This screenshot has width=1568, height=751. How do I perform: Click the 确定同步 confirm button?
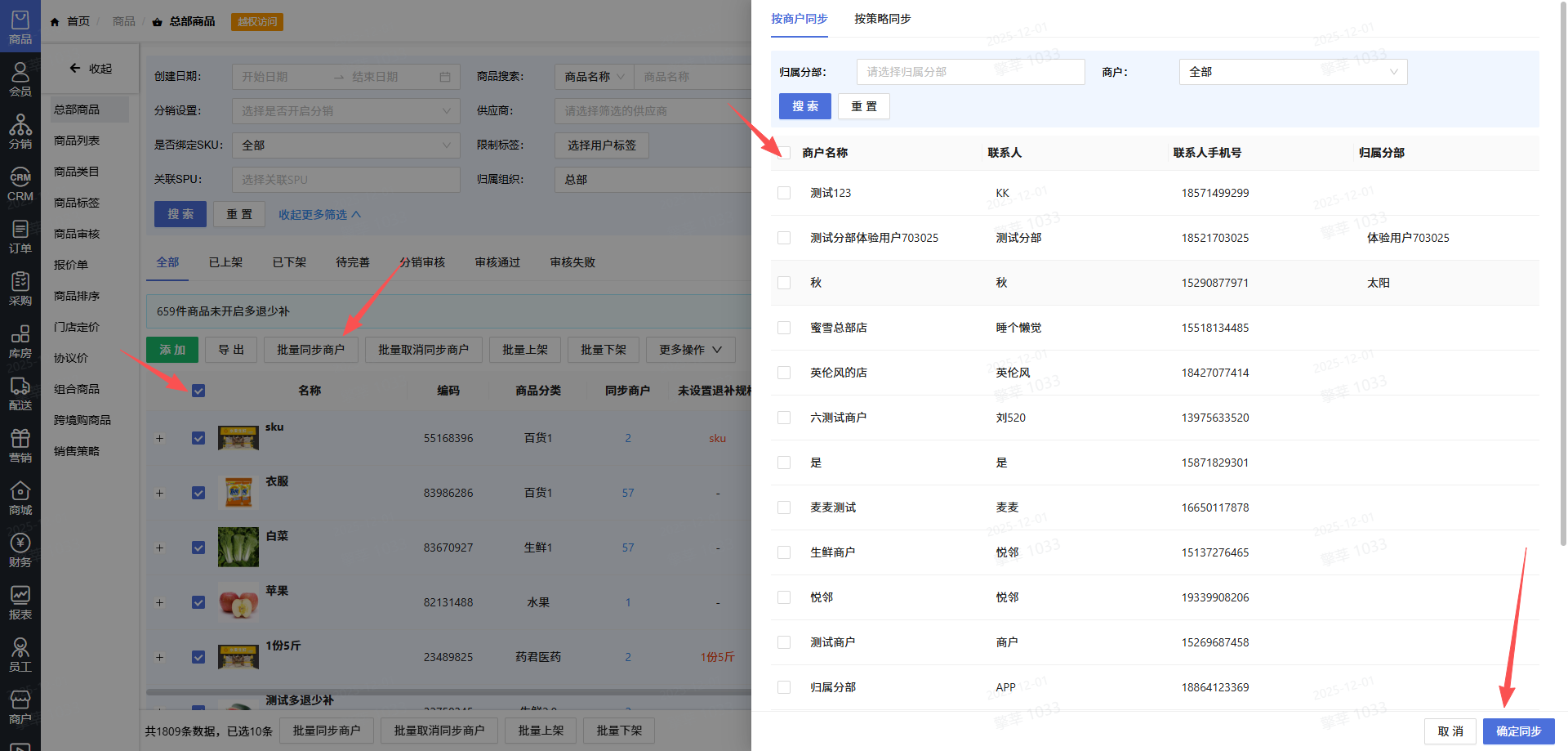(x=1518, y=731)
